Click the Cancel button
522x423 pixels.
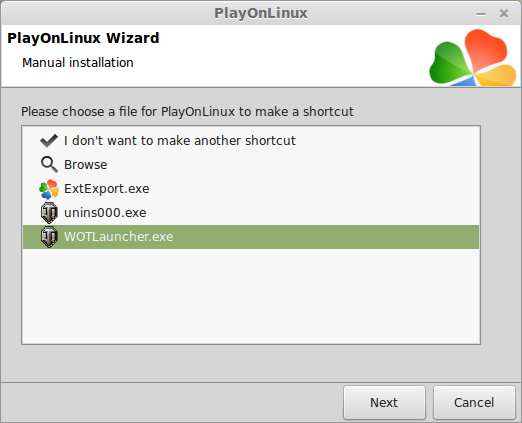(x=474, y=403)
